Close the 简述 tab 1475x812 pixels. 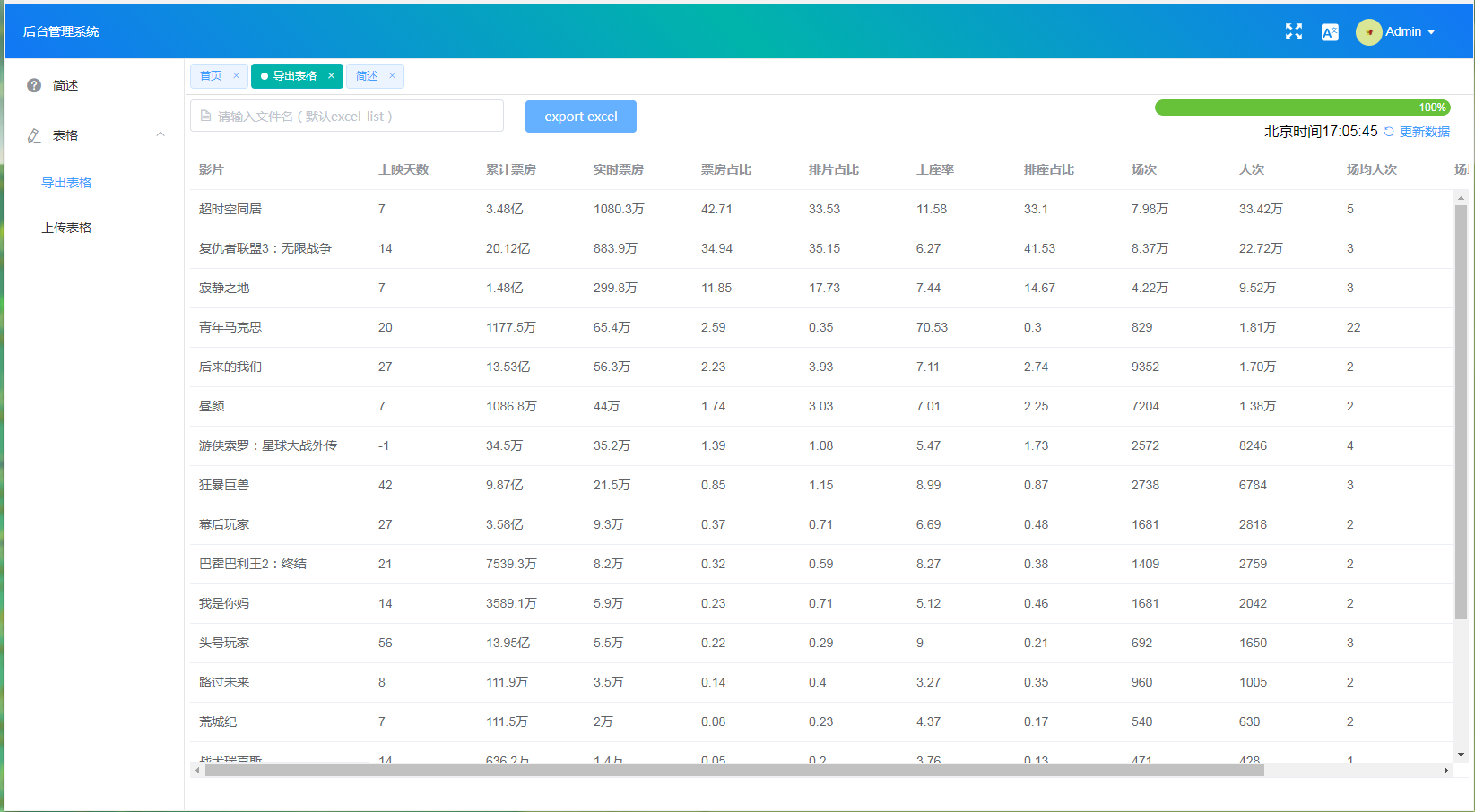pyautogui.click(x=392, y=76)
